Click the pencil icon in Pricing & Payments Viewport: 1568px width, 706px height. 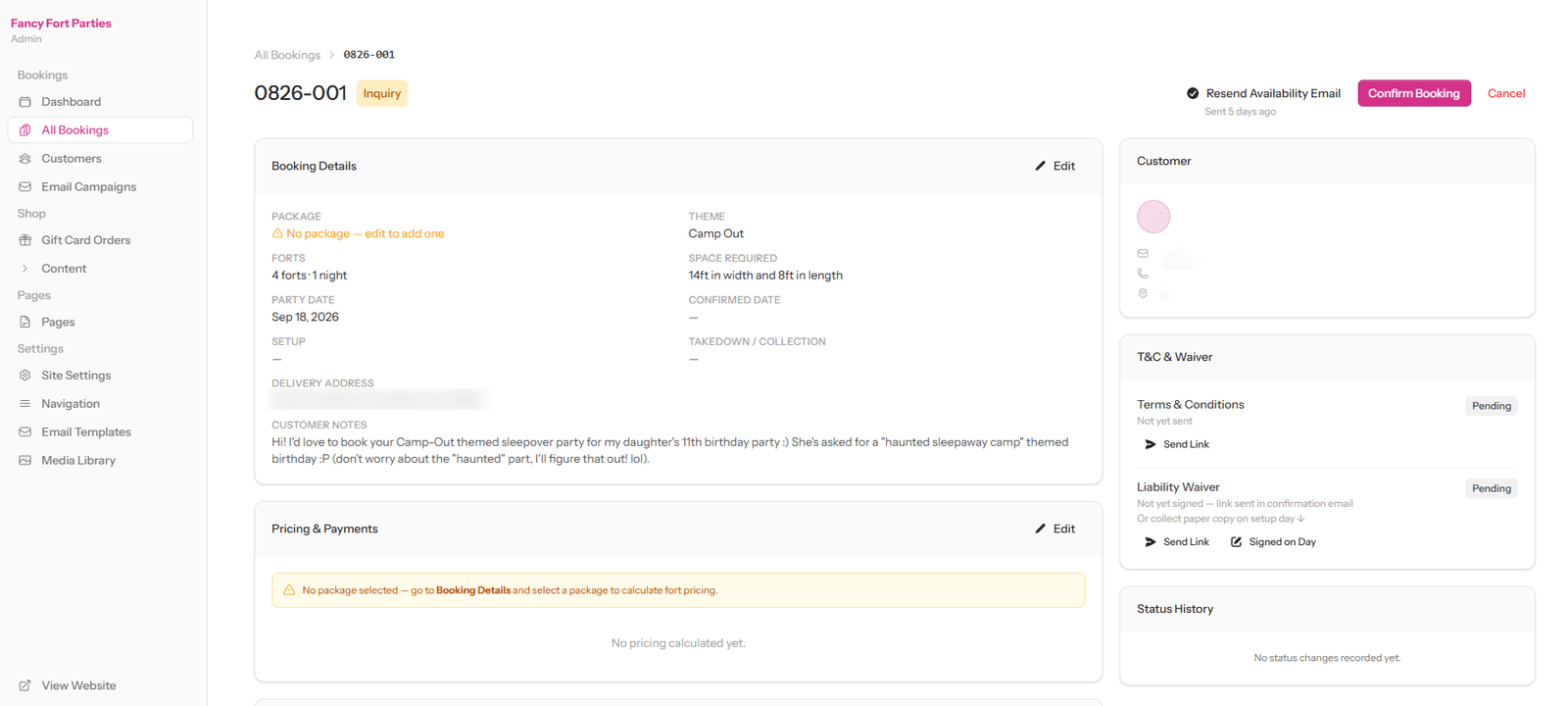tap(1041, 529)
